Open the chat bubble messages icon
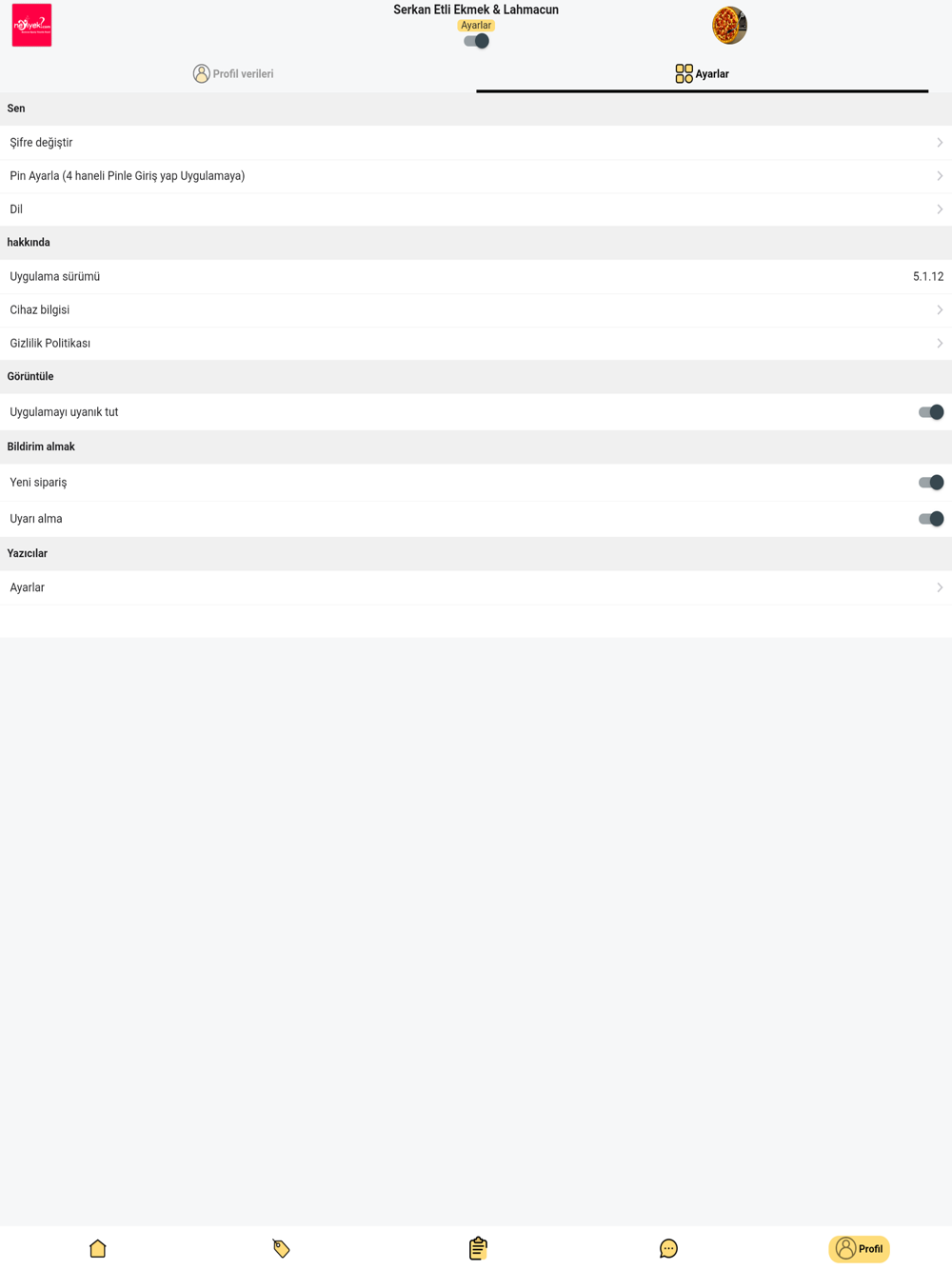 click(x=668, y=1248)
